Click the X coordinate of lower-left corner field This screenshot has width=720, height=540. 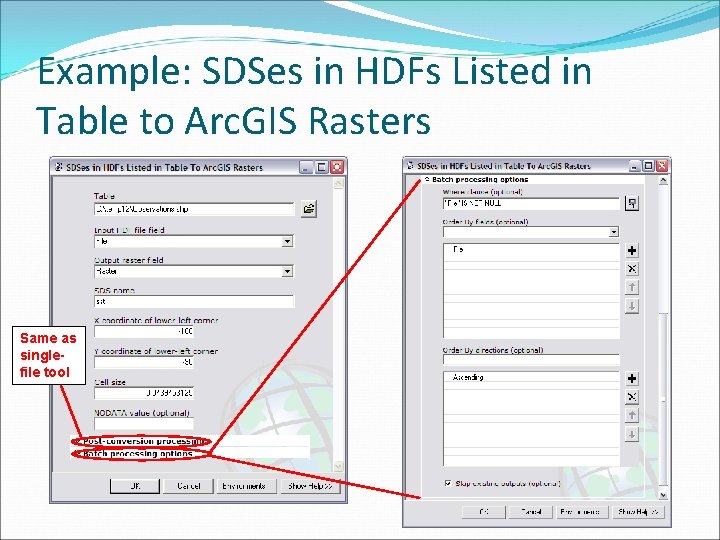click(x=144, y=332)
